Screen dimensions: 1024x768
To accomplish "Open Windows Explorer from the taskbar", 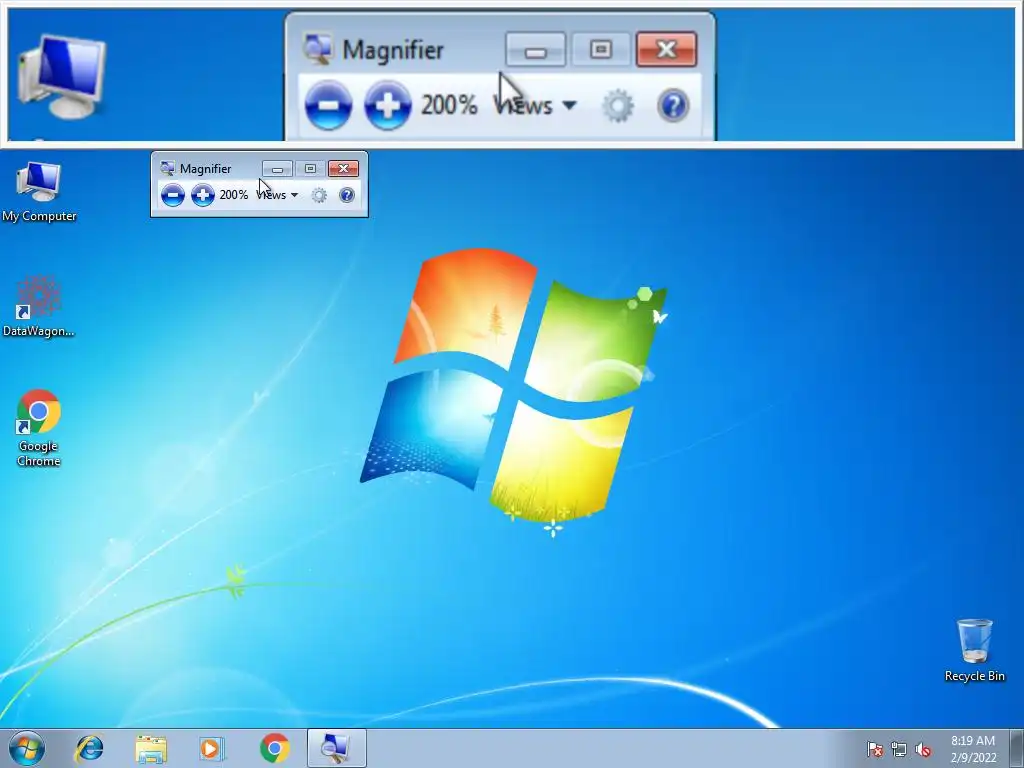I will (151, 748).
